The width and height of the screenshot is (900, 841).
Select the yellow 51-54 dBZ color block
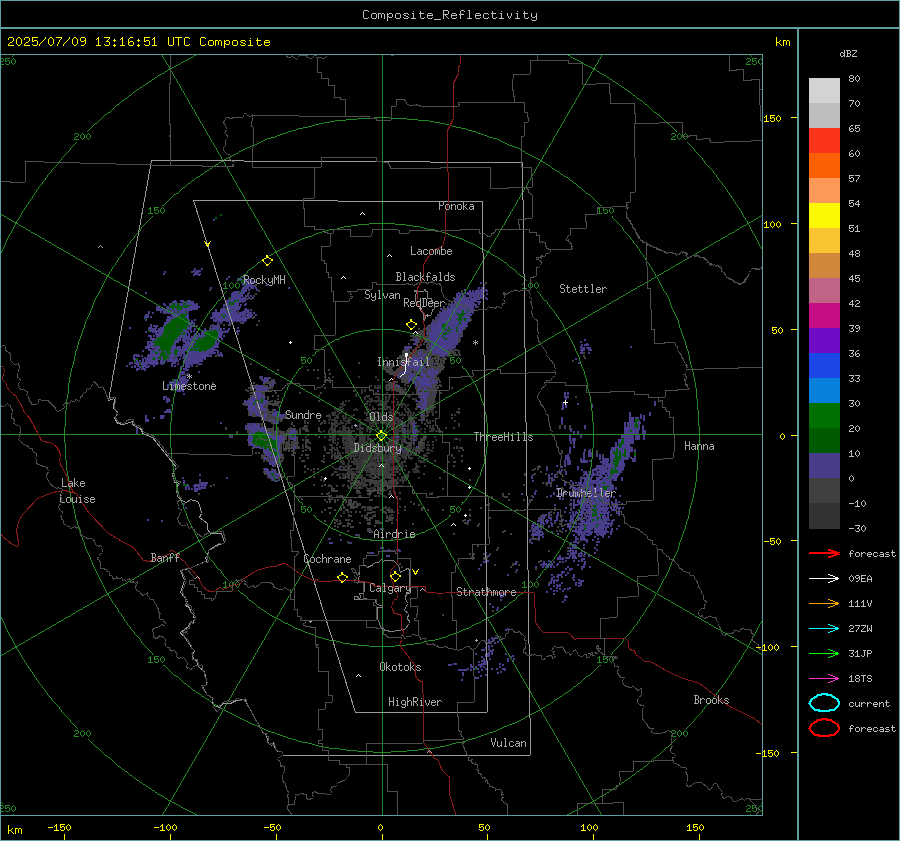coord(824,216)
